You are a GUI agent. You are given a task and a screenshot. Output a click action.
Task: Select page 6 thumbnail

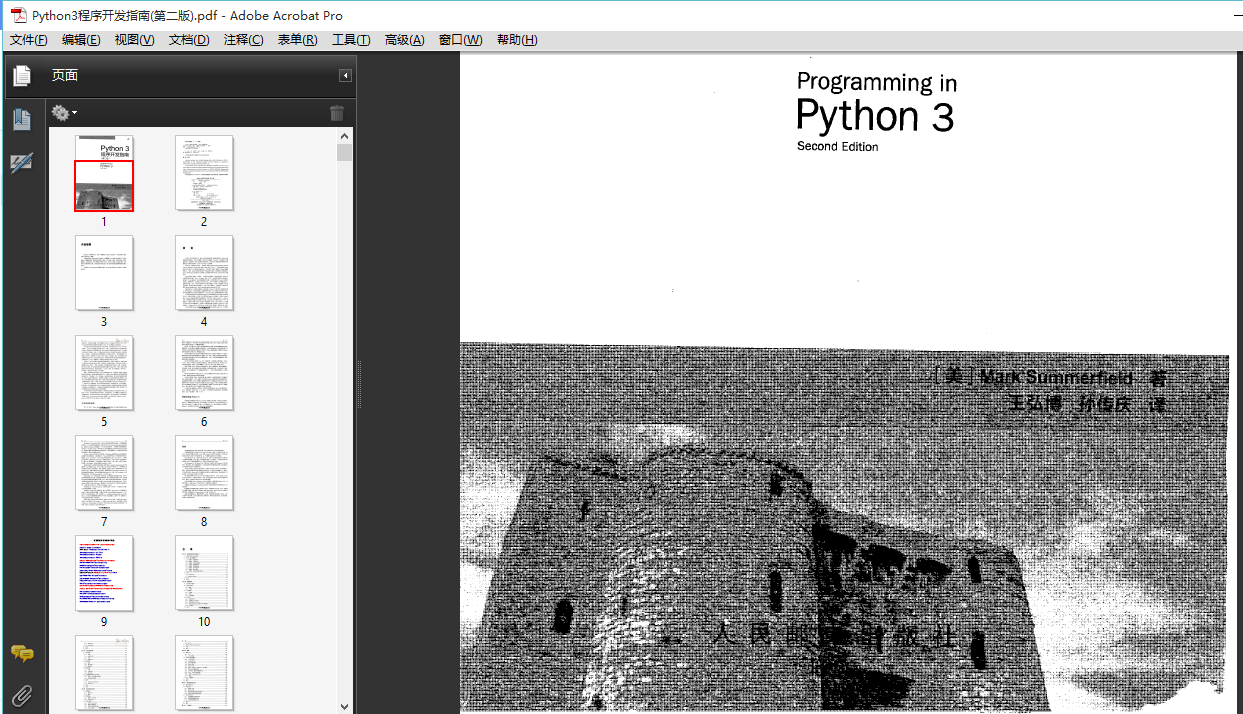[204, 373]
